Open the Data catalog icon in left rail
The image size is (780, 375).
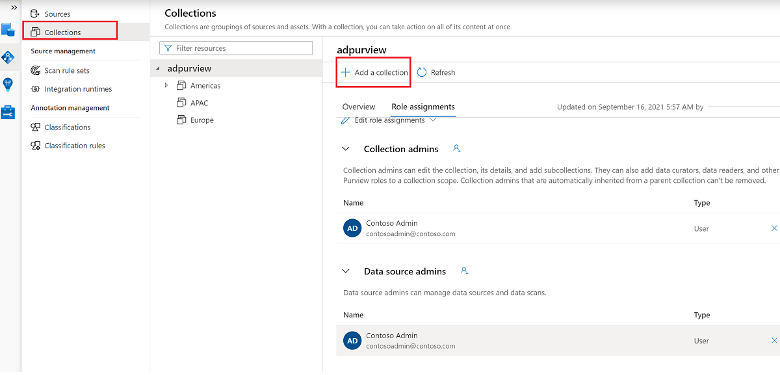(8, 30)
